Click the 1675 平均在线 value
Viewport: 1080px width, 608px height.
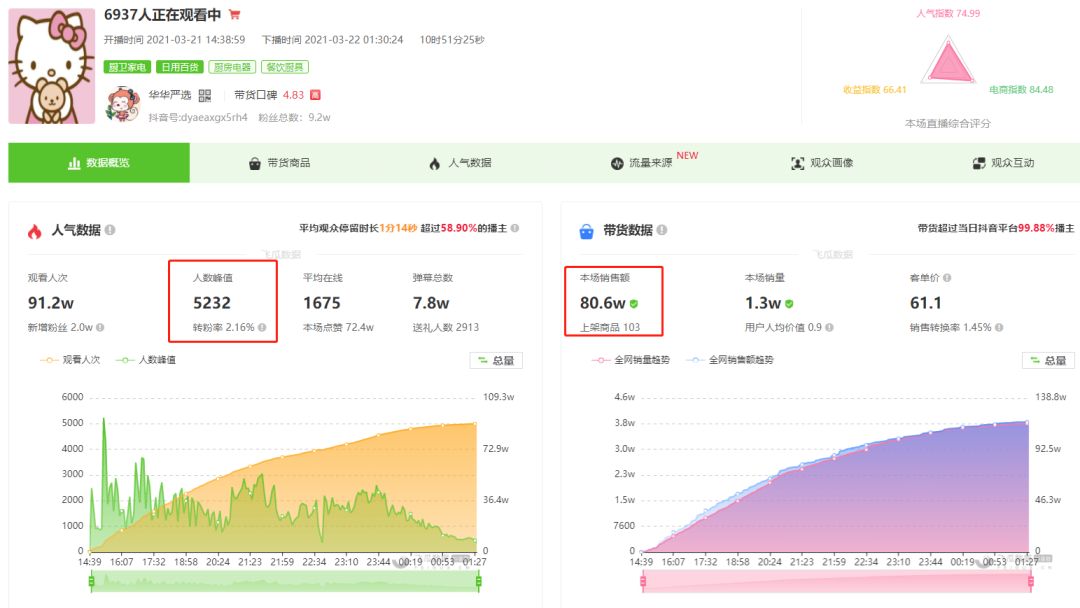322,303
